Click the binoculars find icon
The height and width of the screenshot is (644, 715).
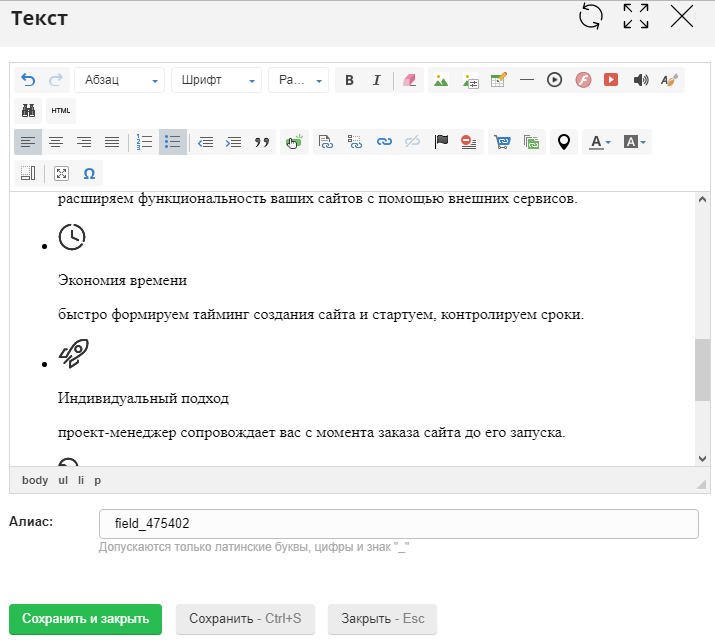(28, 111)
